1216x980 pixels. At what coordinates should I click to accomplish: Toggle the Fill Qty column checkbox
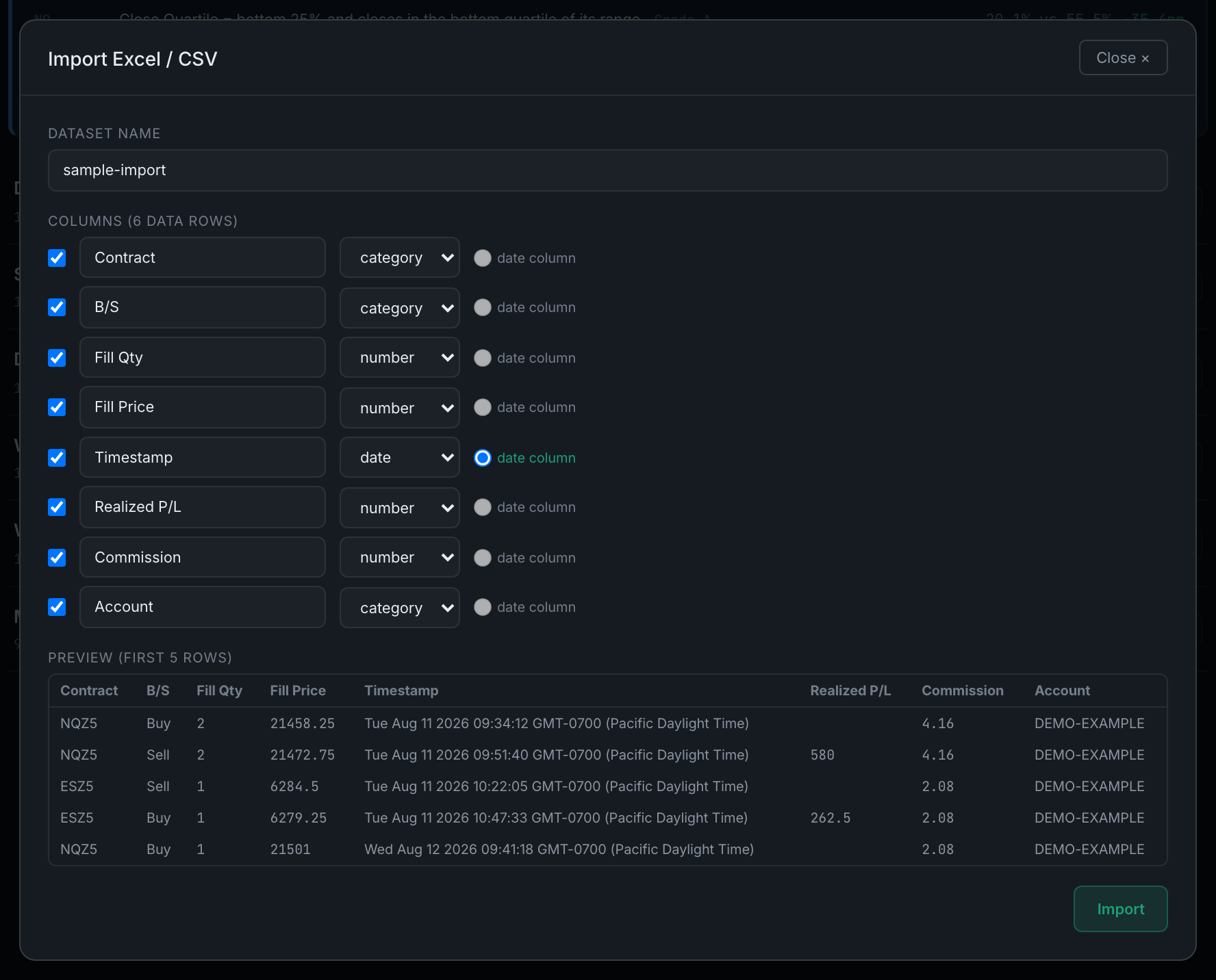click(57, 358)
